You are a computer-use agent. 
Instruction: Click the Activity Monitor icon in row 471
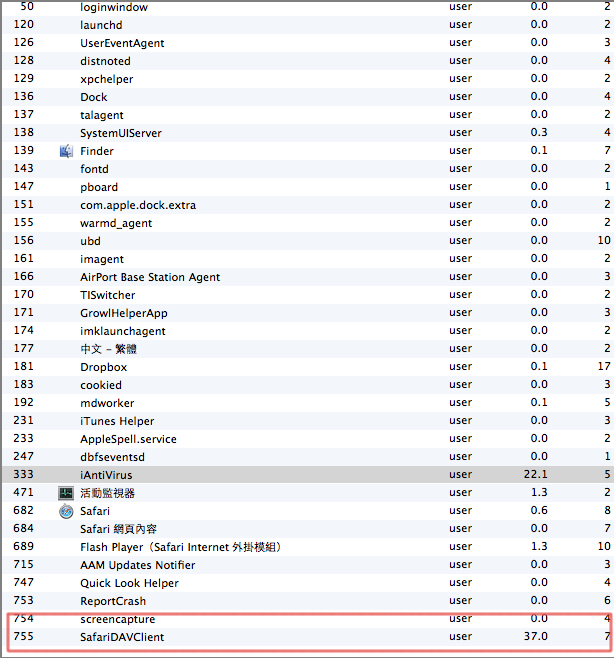click(66, 493)
